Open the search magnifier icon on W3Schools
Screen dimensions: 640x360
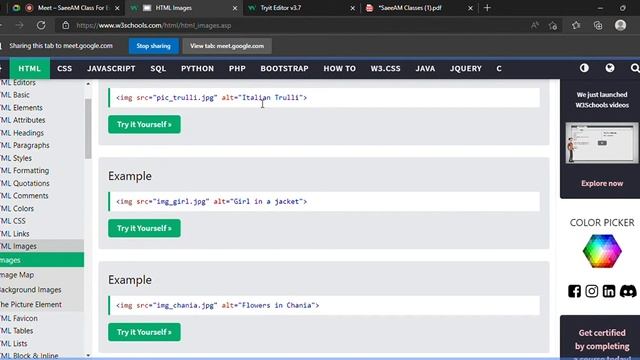(x=635, y=68)
